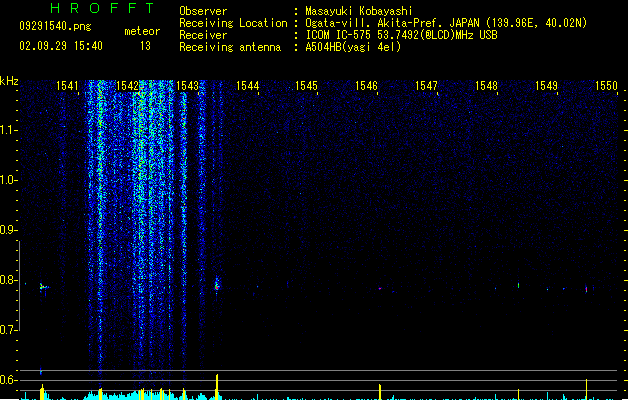Viewport: 629px width, 400px height.
Task: Click the Receiving Location label
Action: point(233,23)
